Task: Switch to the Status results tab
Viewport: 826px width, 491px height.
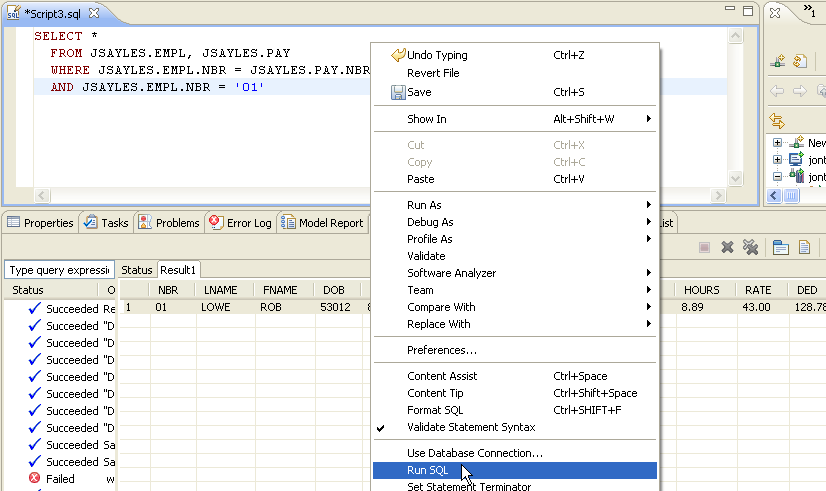Action: click(137, 270)
